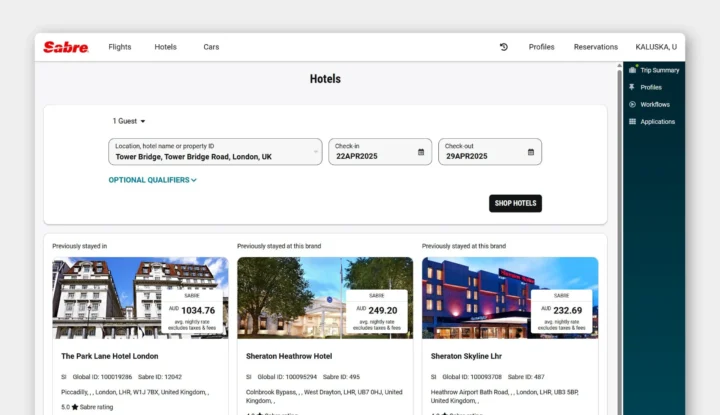720x415 pixels.
Task: Switch to the Cars tab
Action: coord(211,47)
